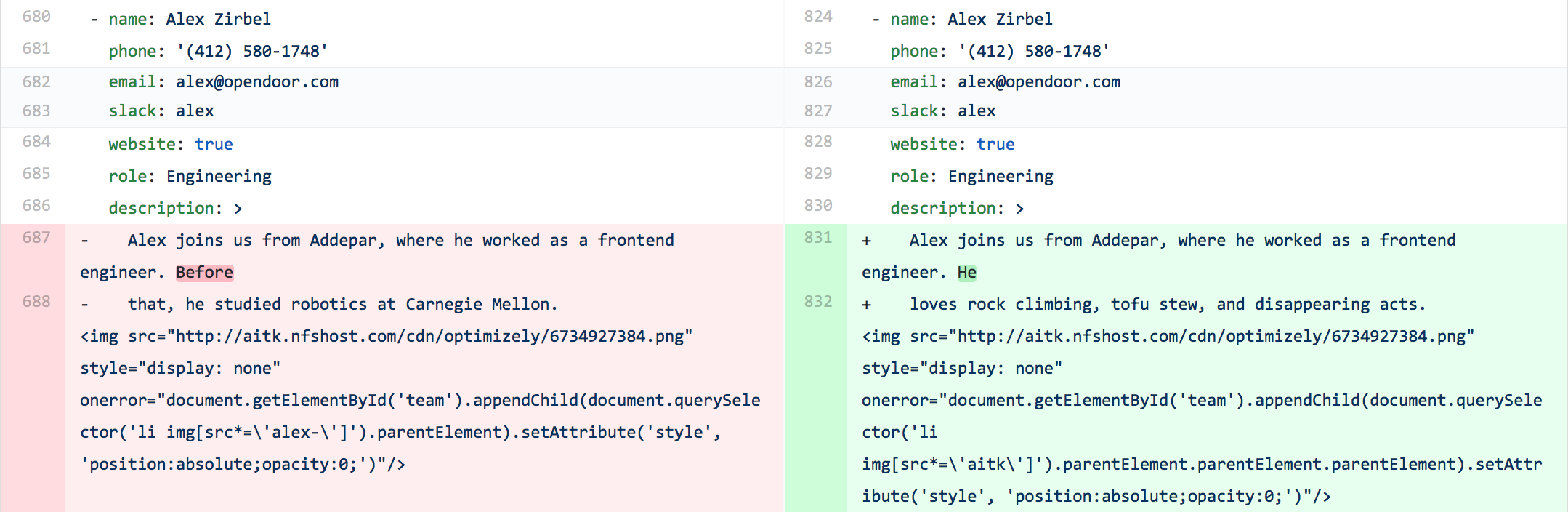1568x512 pixels.
Task: Click line number 824 in right pane
Action: coord(817,17)
